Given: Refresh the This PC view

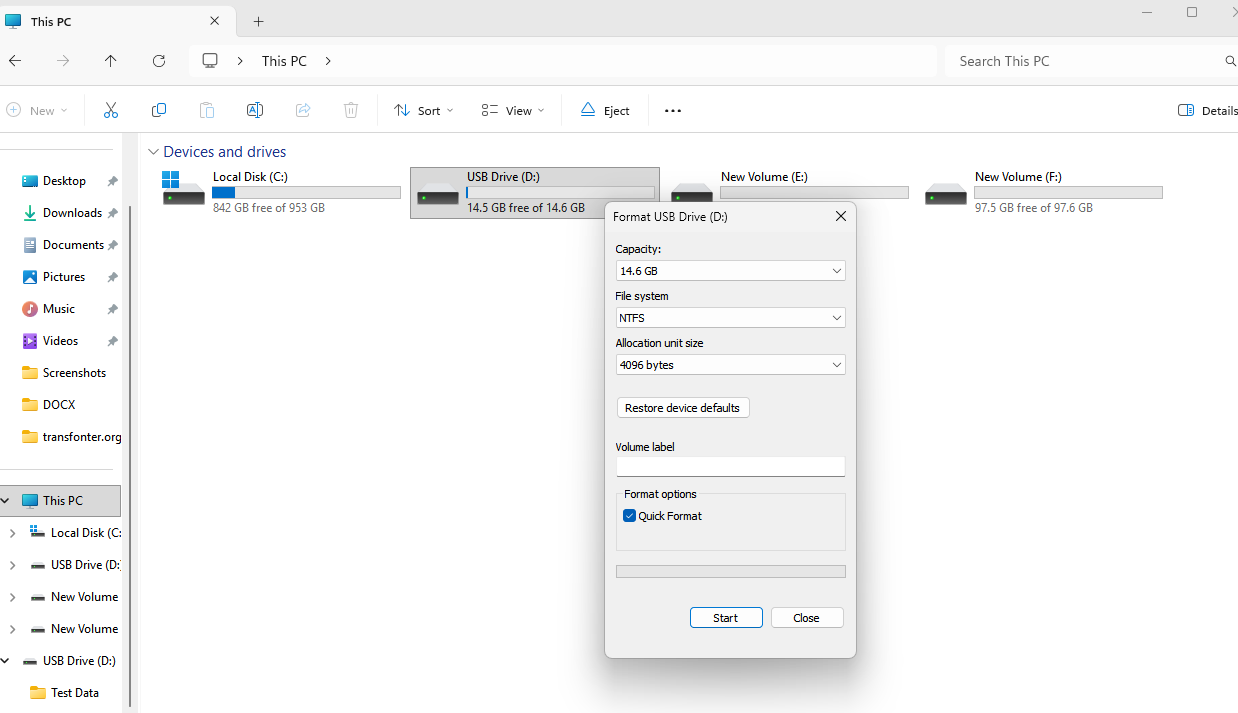Looking at the screenshot, I should tap(159, 61).
